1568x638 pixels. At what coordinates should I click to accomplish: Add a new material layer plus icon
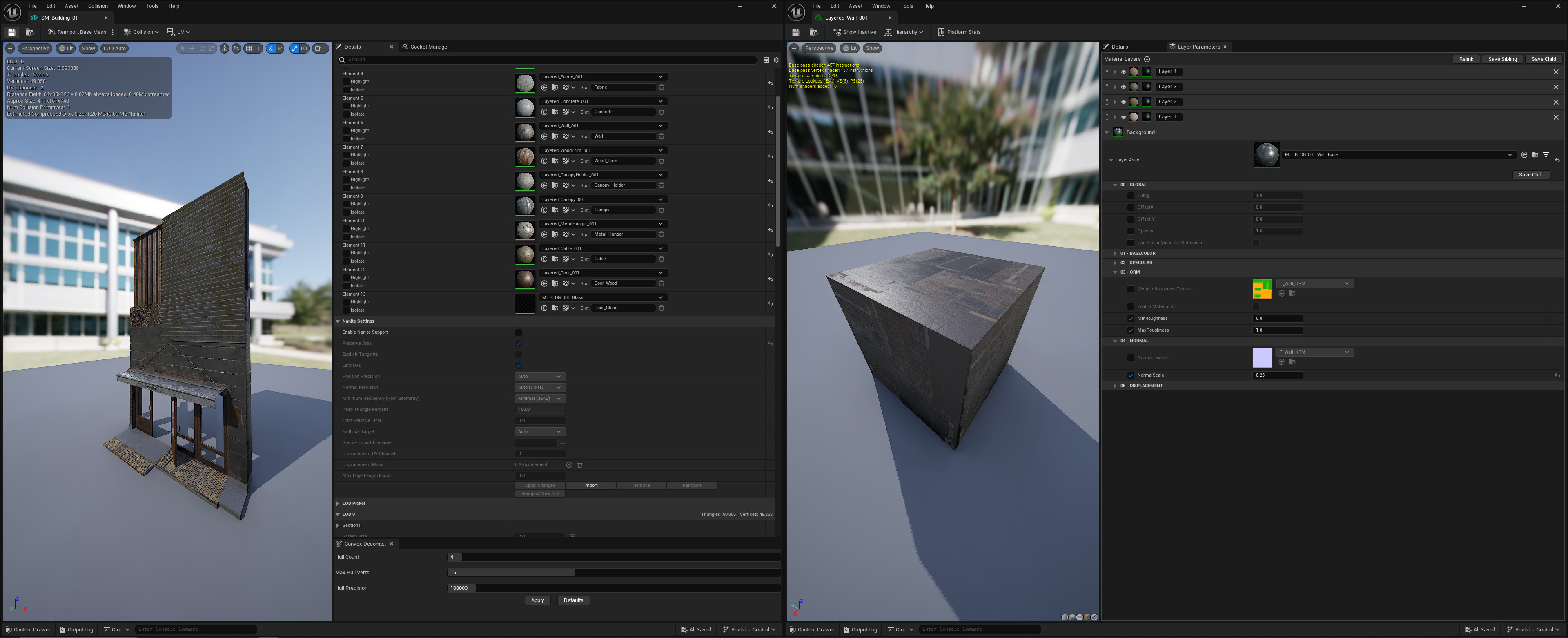point(1147,59)
